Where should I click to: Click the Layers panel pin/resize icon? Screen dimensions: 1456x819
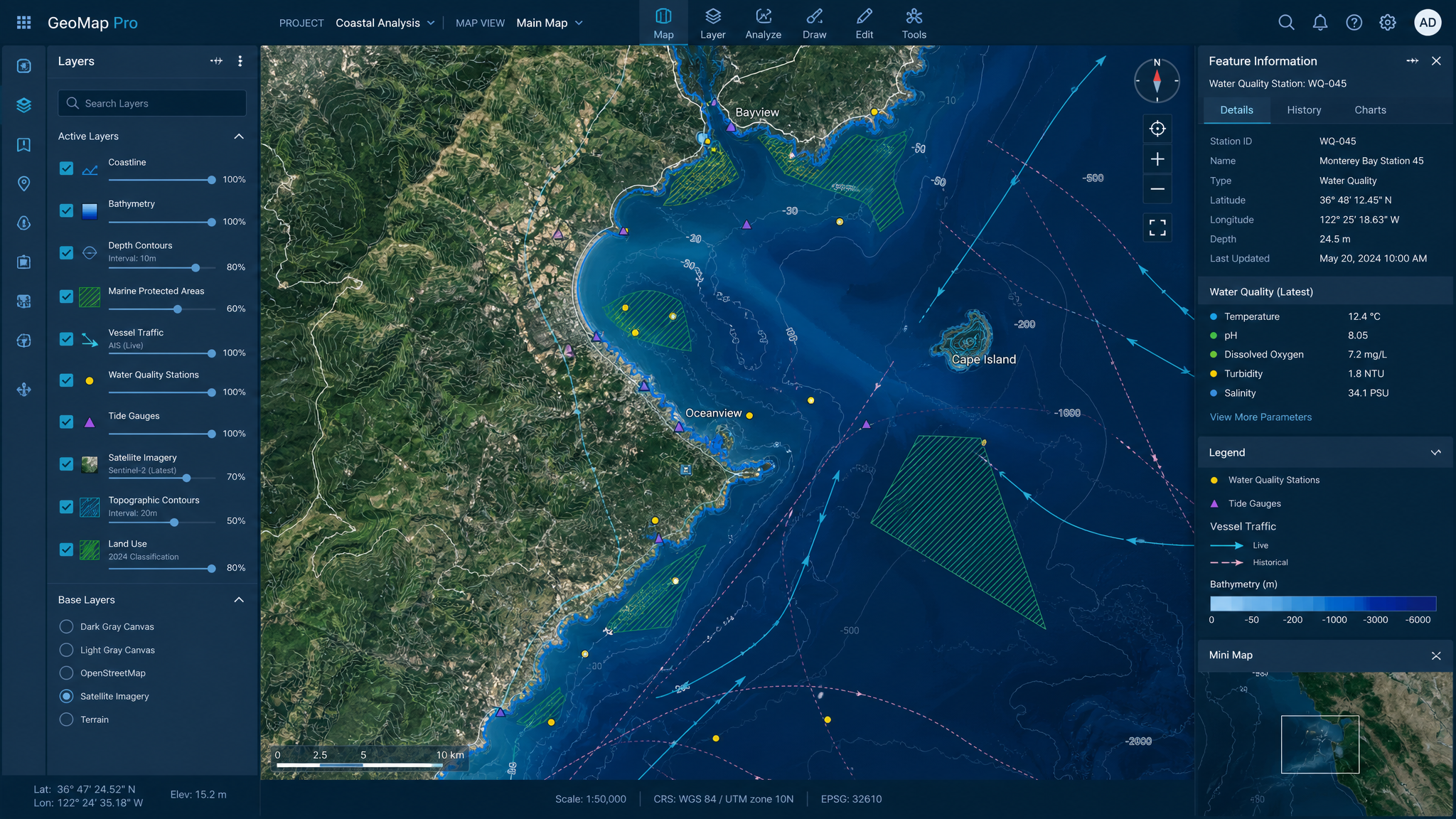216,61
